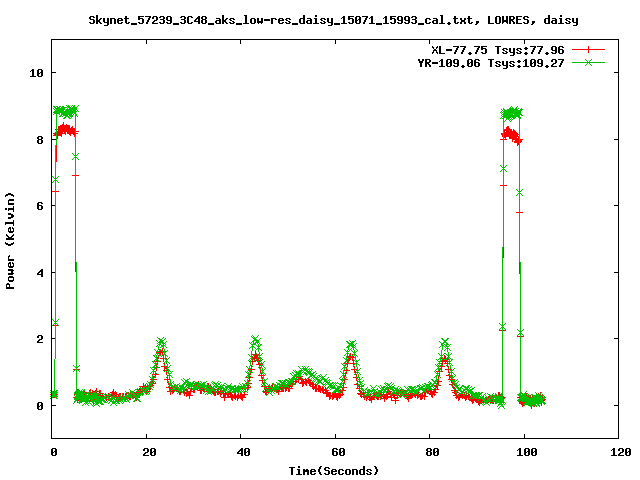Click the first calibration plateau near 3 seconds
The height and width of the screenshot is (480, 640).
tap(66, 121)
